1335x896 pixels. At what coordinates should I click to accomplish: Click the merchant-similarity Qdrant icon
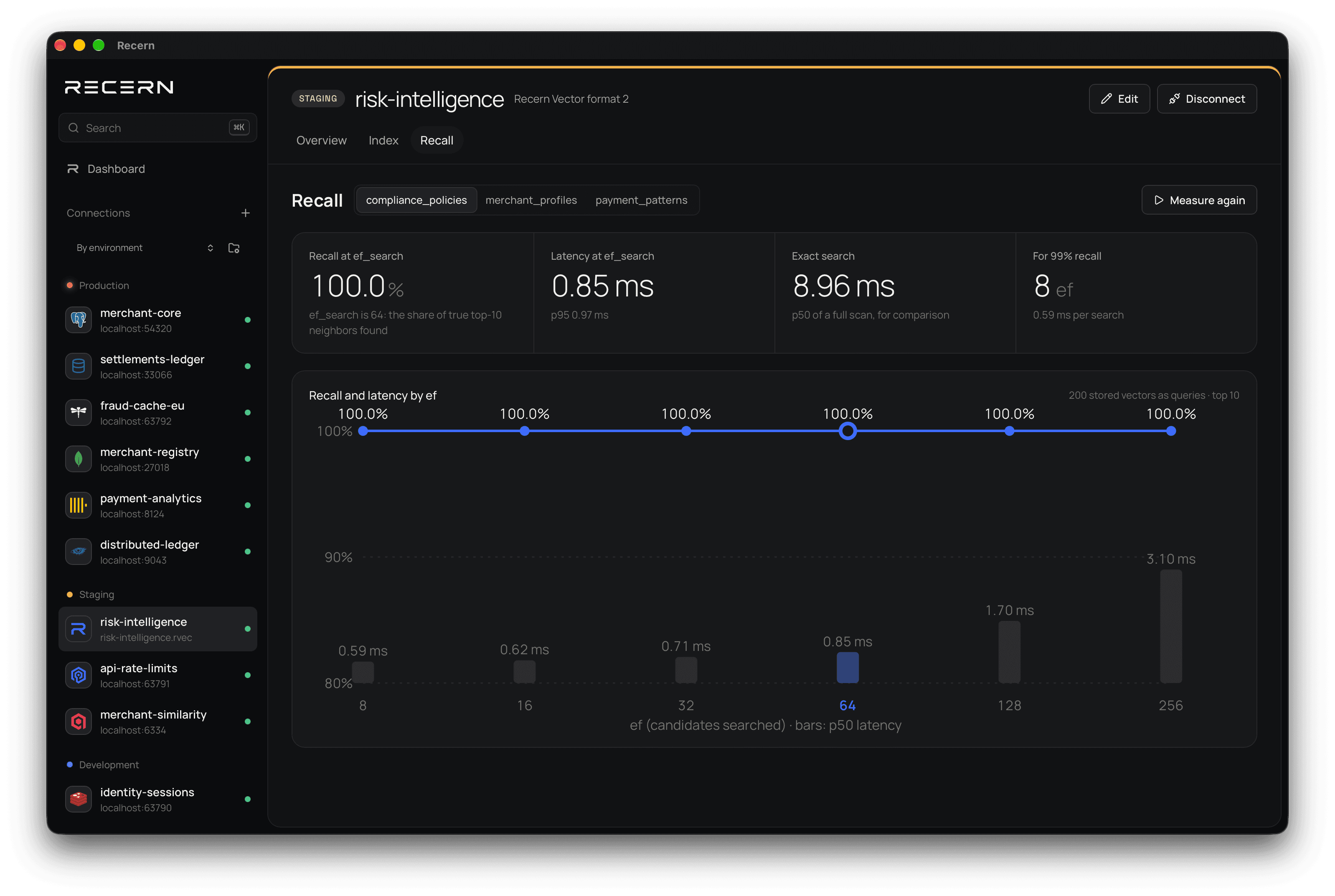click(79, 722)
